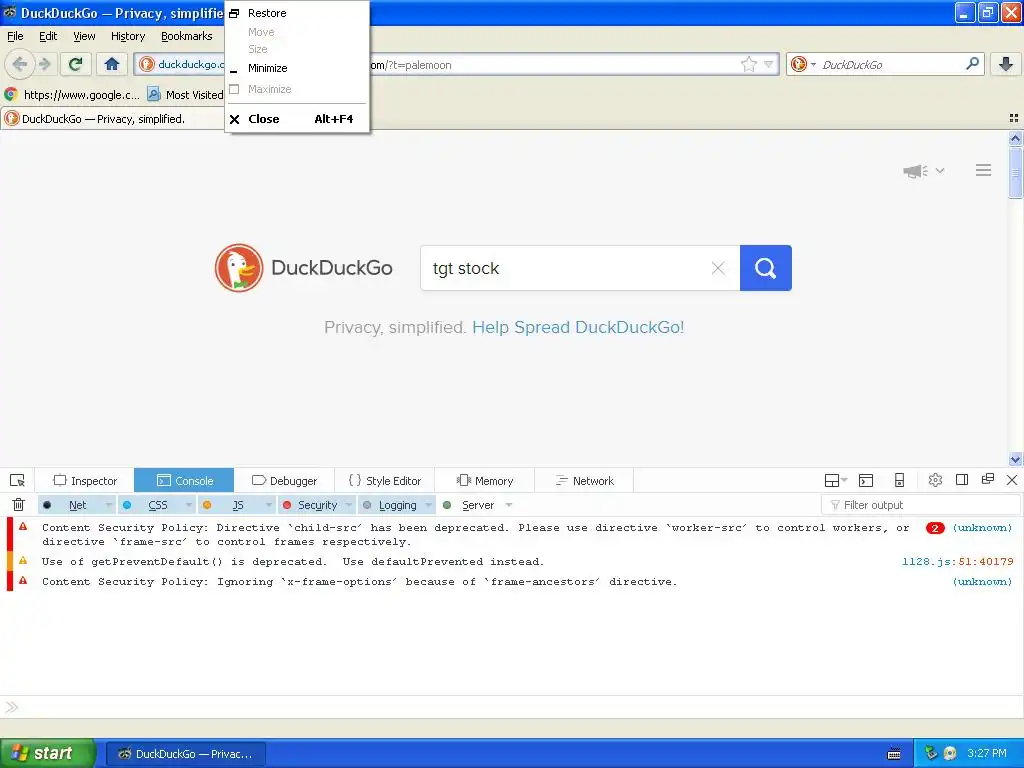Viewport: 1024px width, 768px height.
Task: Open developer tools settings gear
Action: point(935,481)
